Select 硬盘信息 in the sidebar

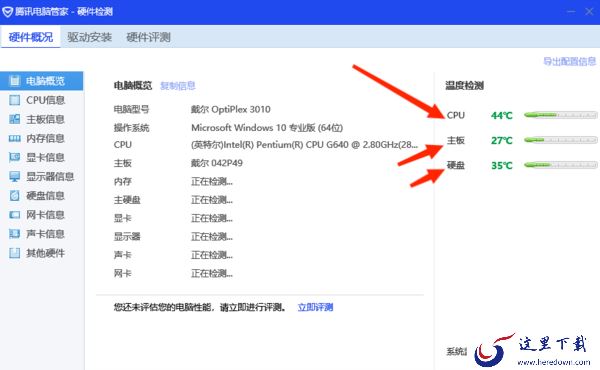(41, 196)
